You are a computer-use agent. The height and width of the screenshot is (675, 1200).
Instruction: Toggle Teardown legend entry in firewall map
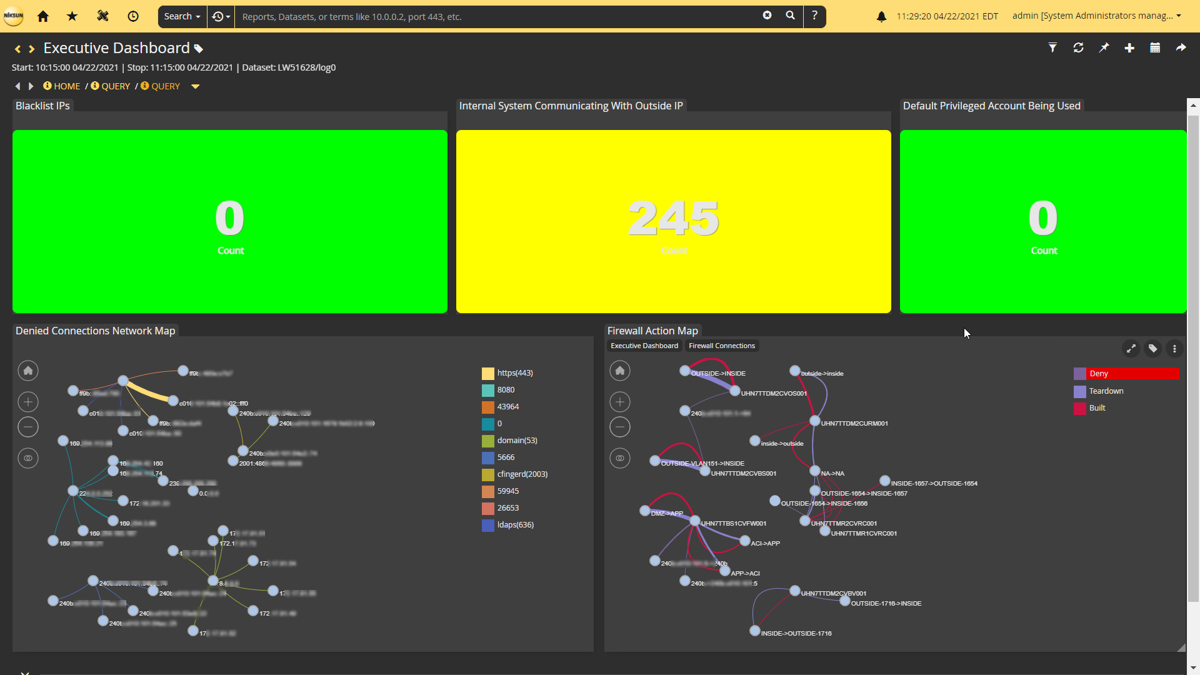point(1105,391)
